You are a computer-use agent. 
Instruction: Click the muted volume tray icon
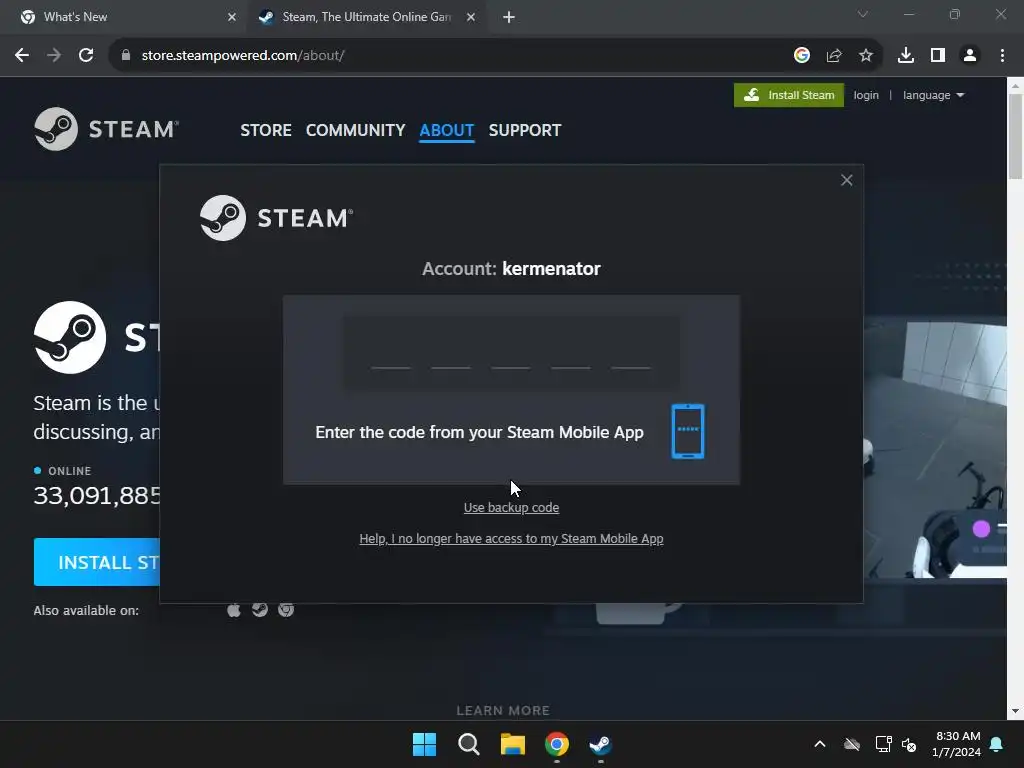point(908,744)
